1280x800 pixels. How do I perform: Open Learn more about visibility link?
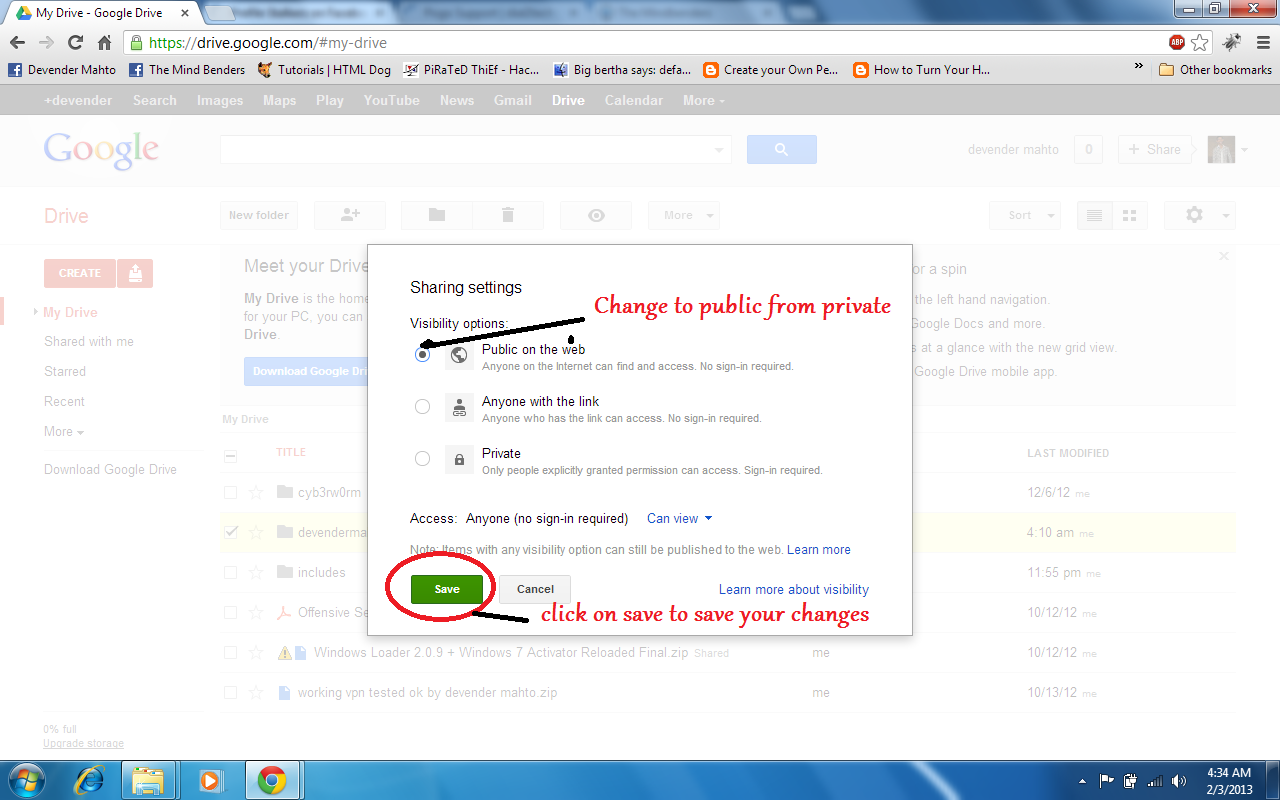(x=794, y=590)
